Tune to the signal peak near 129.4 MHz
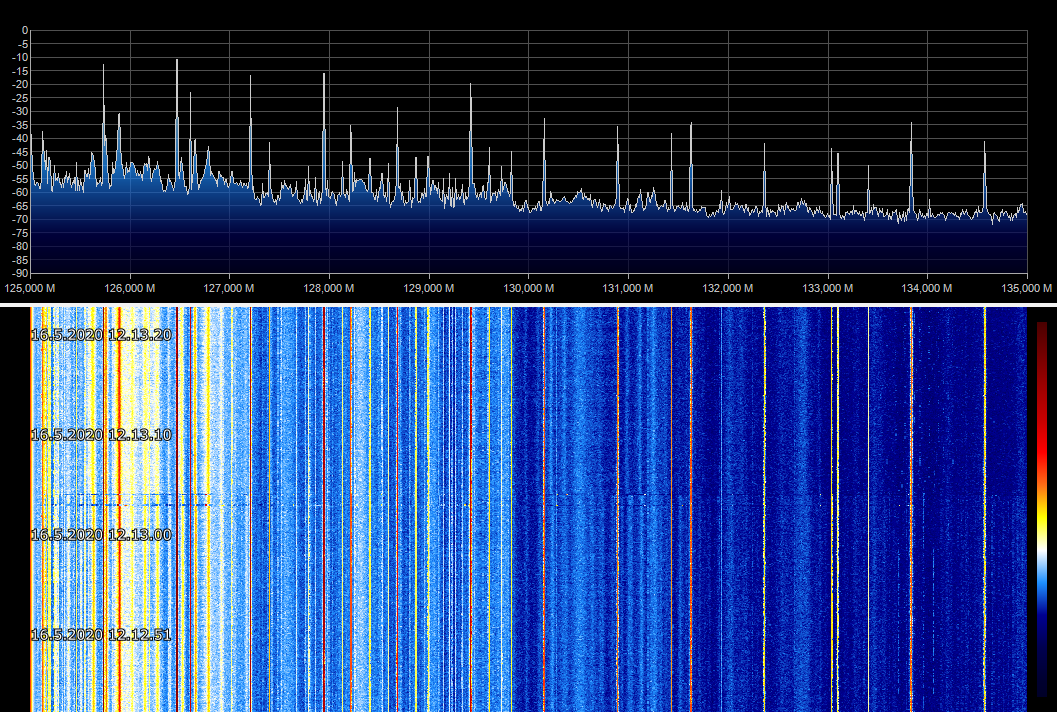Screen dimensions: 1057x712 [x=470, y=86]
